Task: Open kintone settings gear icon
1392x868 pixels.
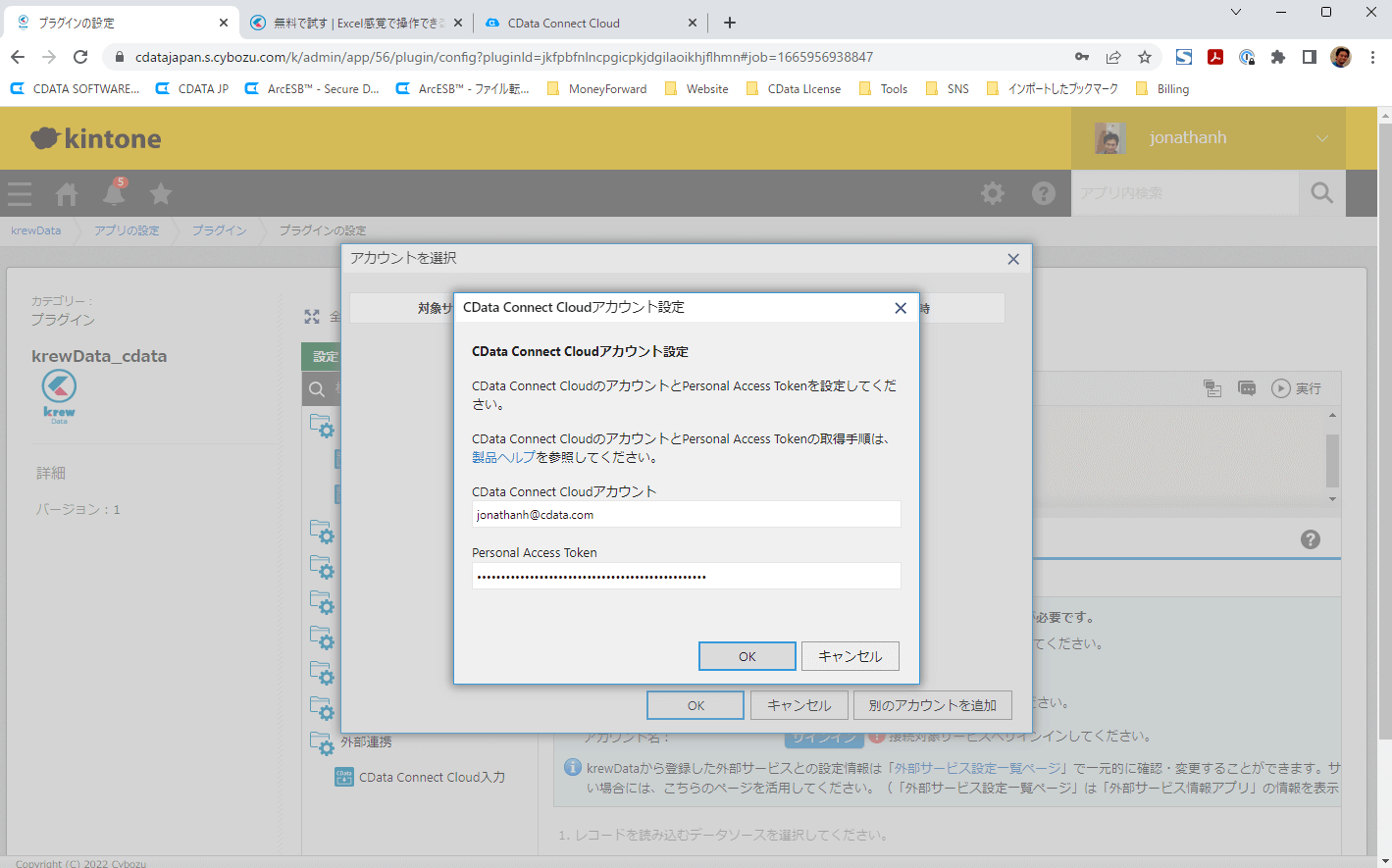Action: pos(993,193)
